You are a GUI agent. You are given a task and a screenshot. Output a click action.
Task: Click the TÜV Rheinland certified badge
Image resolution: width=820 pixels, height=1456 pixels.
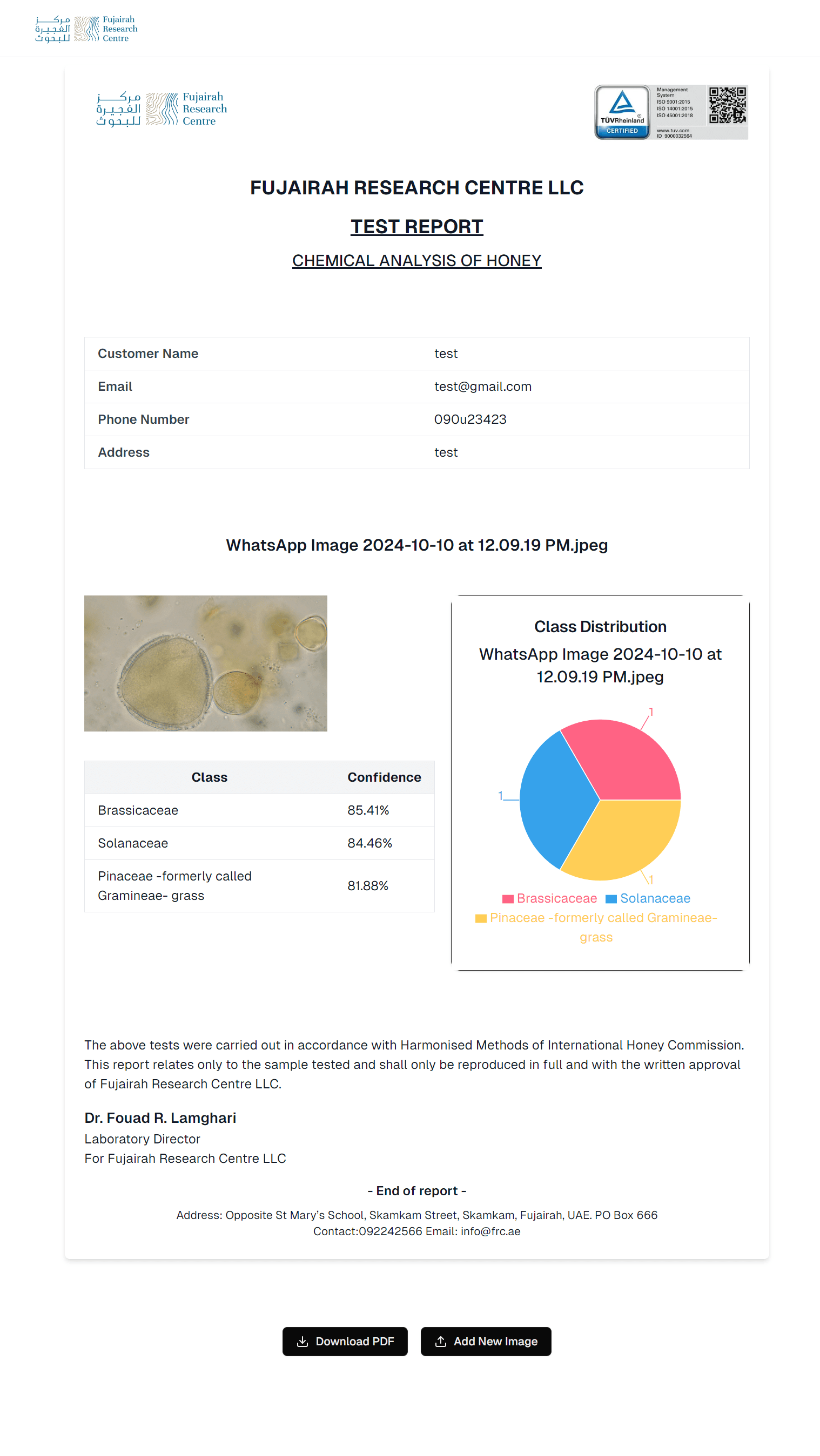point(622,112)
